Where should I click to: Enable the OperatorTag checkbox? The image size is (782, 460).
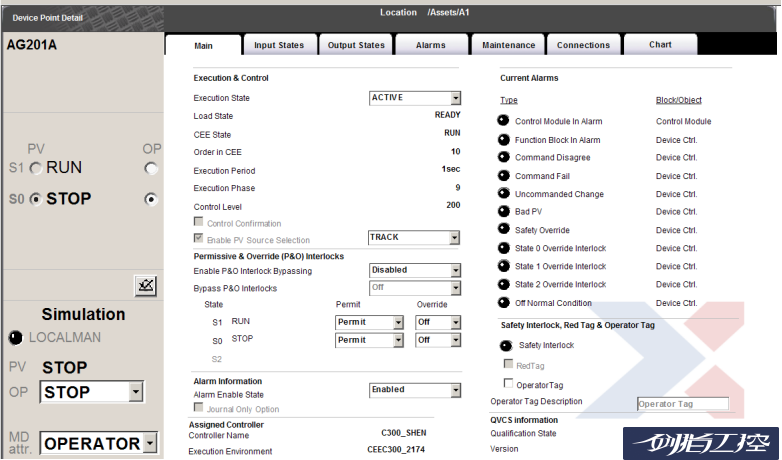point(509,383)
